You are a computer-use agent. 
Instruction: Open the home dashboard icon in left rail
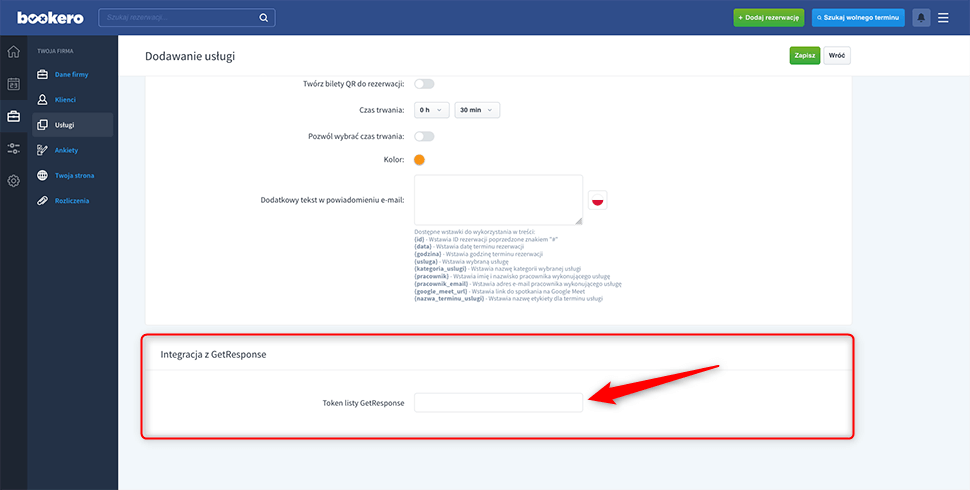pyautogui.click(x=14, y=52)
